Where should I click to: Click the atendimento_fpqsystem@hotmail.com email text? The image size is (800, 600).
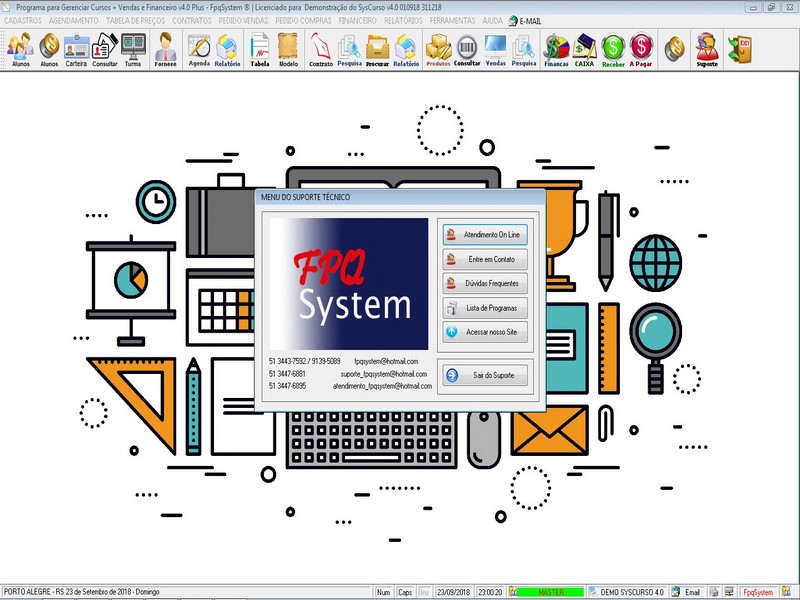382,386
